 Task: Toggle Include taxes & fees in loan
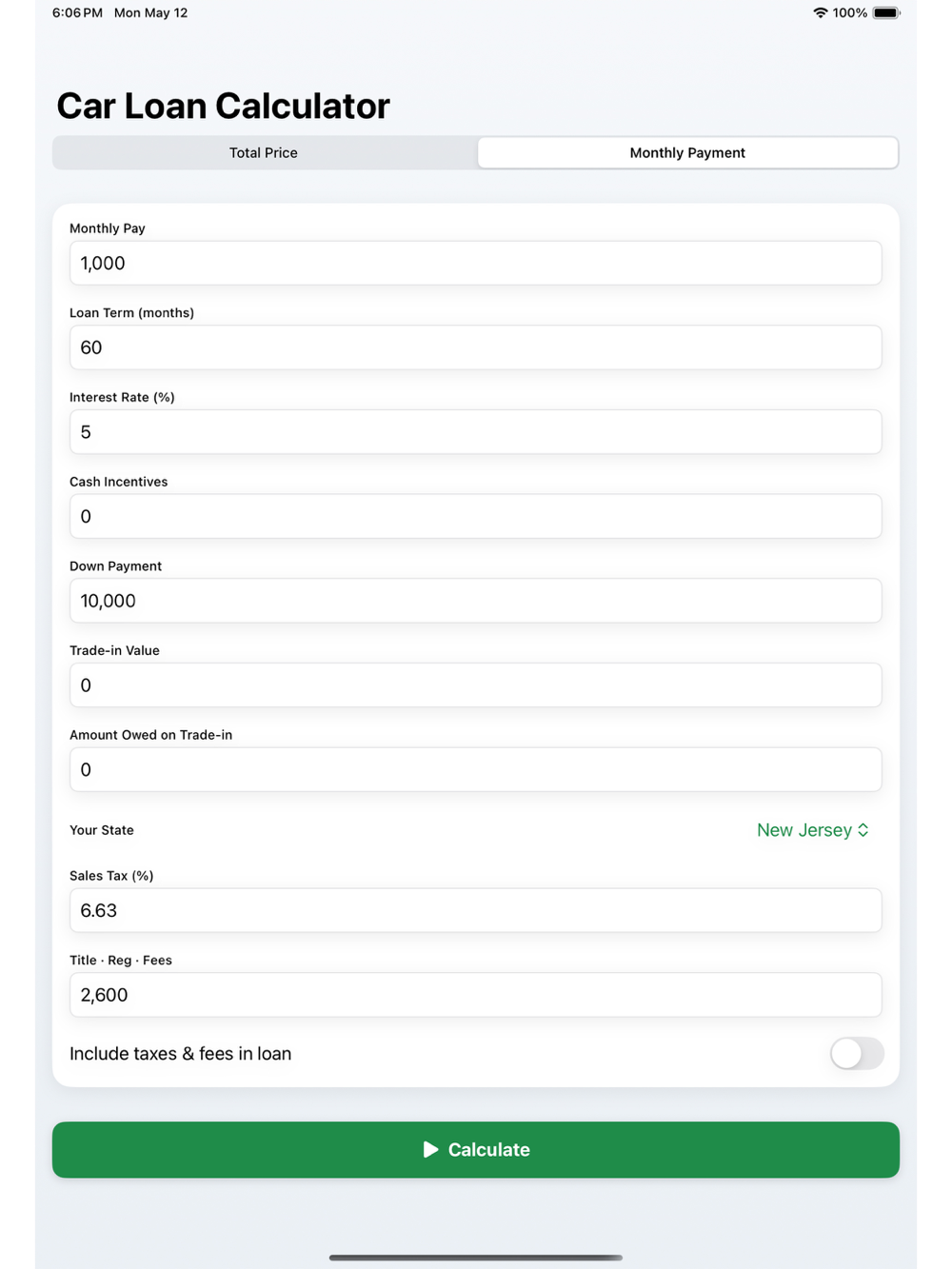[857, 1053]
